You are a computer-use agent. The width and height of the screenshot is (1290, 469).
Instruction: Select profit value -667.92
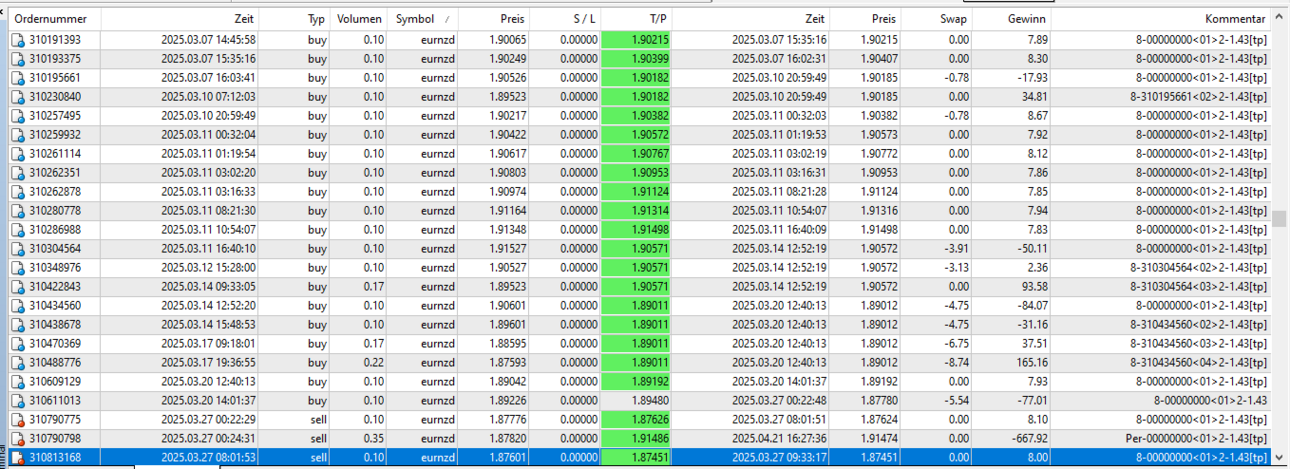pyautogui.click(x=1029, y=439)
